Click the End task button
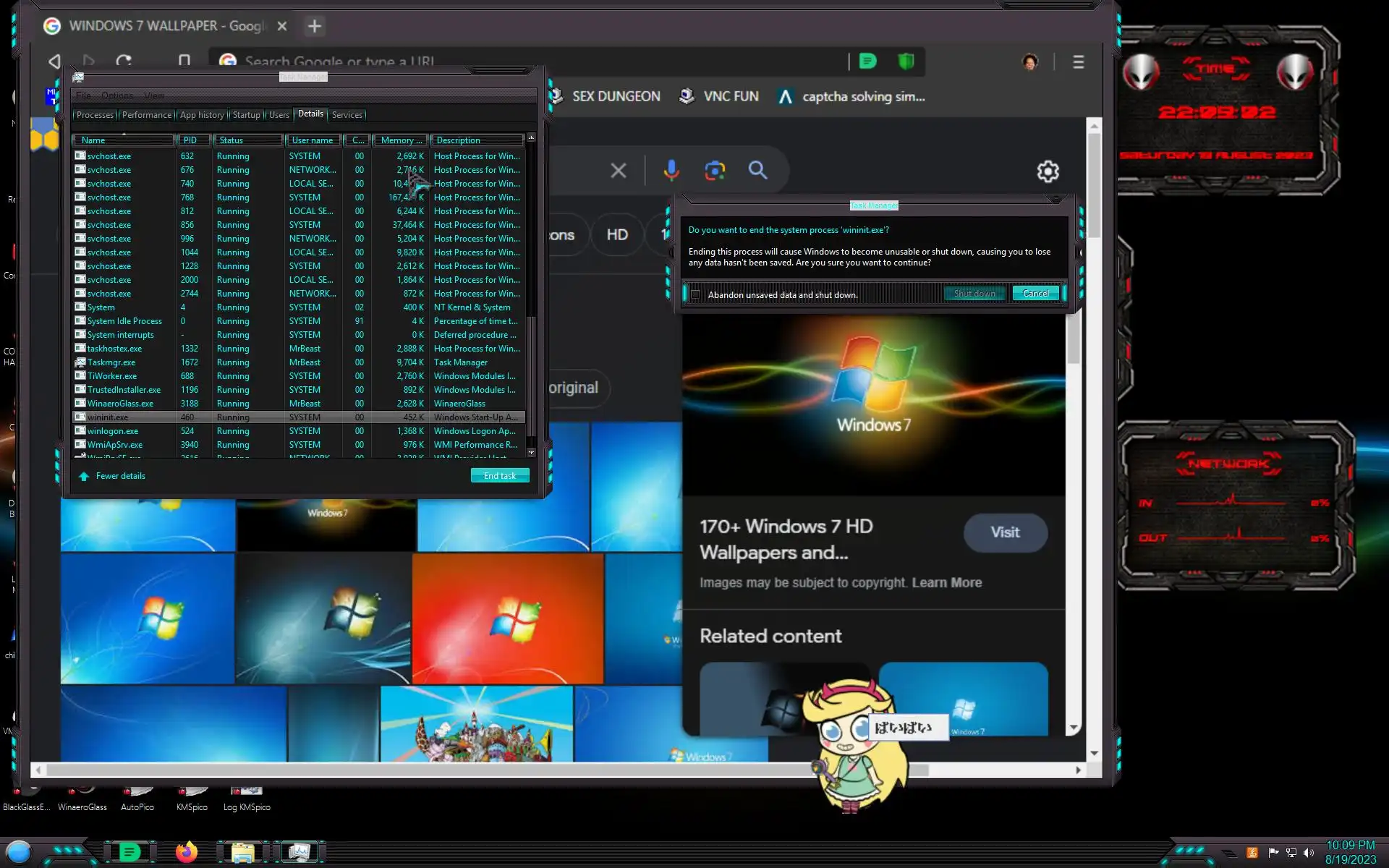This screenshot has height=868, width=1389. 499,476
